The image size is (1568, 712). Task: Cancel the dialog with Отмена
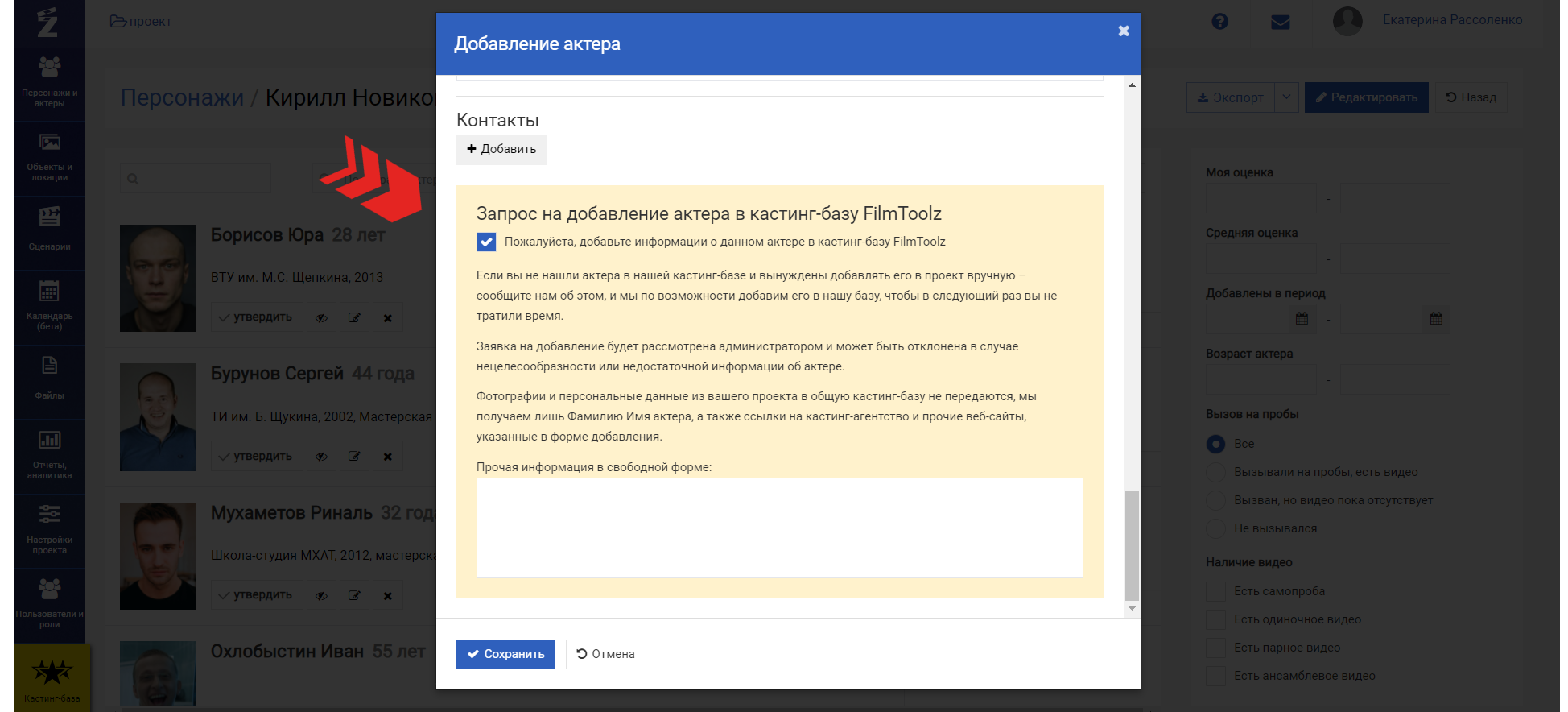605,654
